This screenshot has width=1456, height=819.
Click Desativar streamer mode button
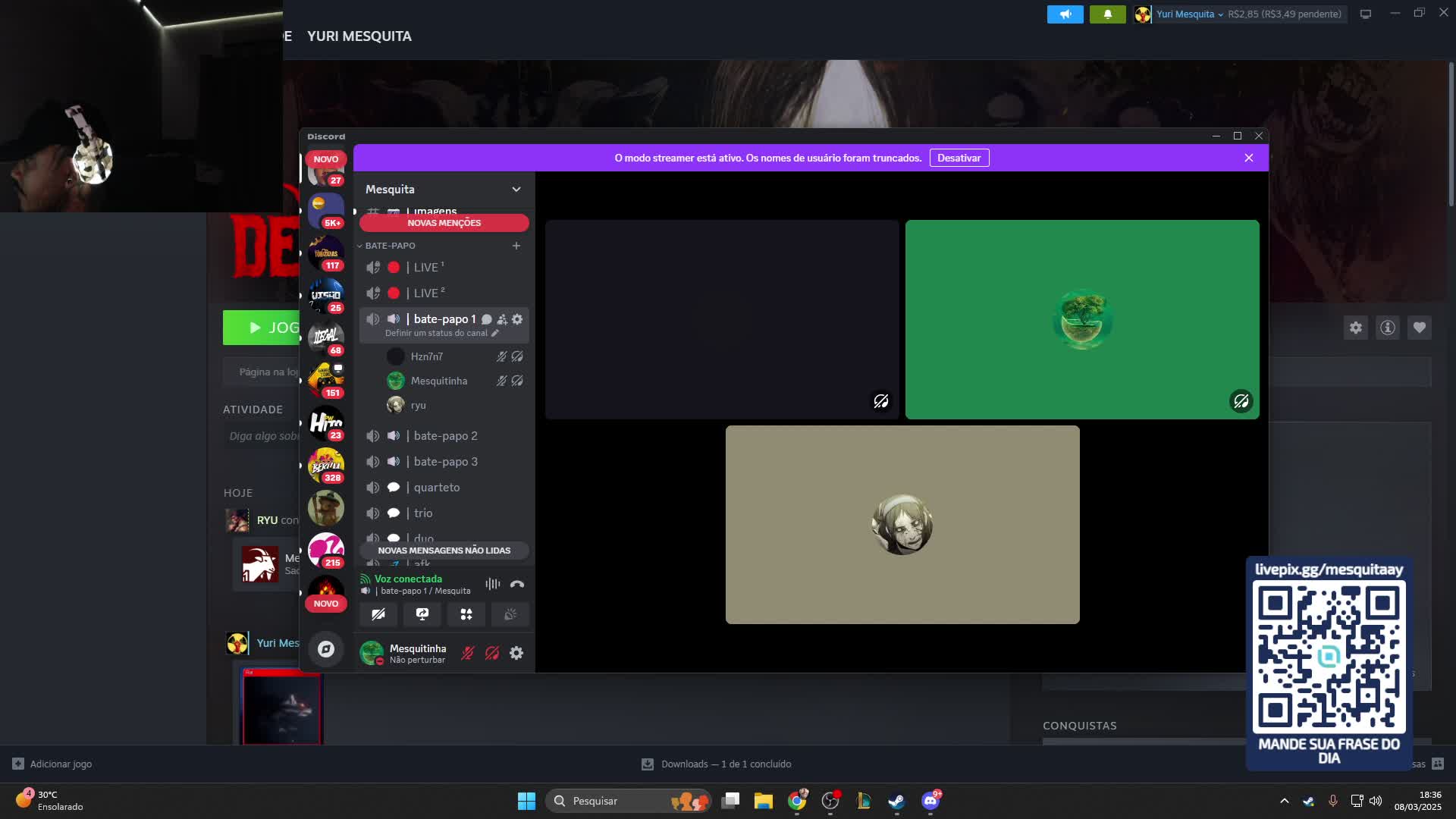(959, 158)
